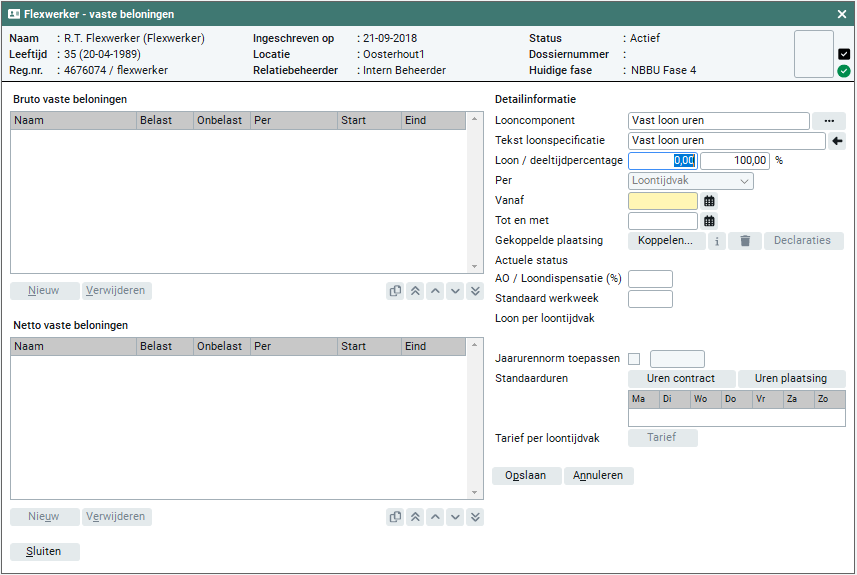Click the green checkmark status icon
This screenshot has height=575, width=857.
click(844, 71)
